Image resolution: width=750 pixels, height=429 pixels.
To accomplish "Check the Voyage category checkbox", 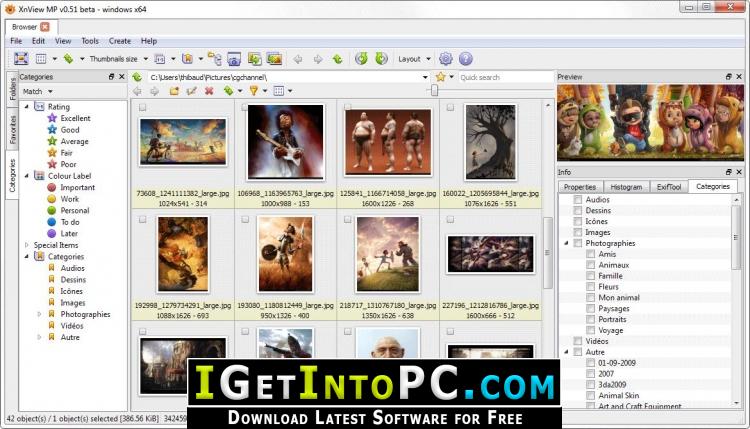I will click(591, 330).
